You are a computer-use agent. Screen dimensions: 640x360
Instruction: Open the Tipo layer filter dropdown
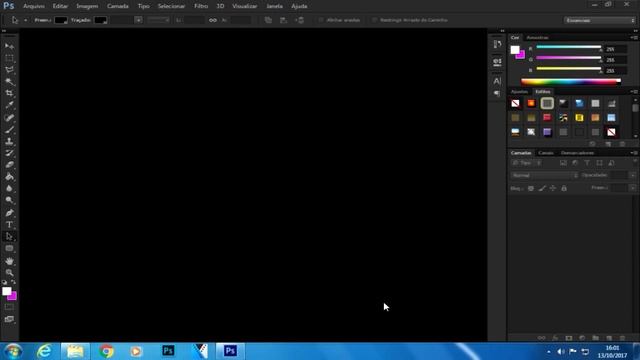click(527, 163)
